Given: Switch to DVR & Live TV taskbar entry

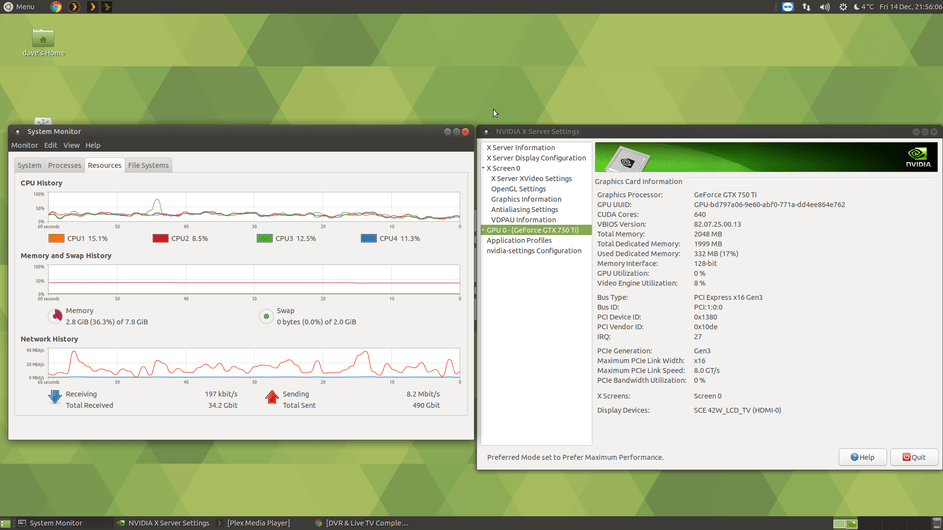Looking at the screenshot, I should (361, 523).
